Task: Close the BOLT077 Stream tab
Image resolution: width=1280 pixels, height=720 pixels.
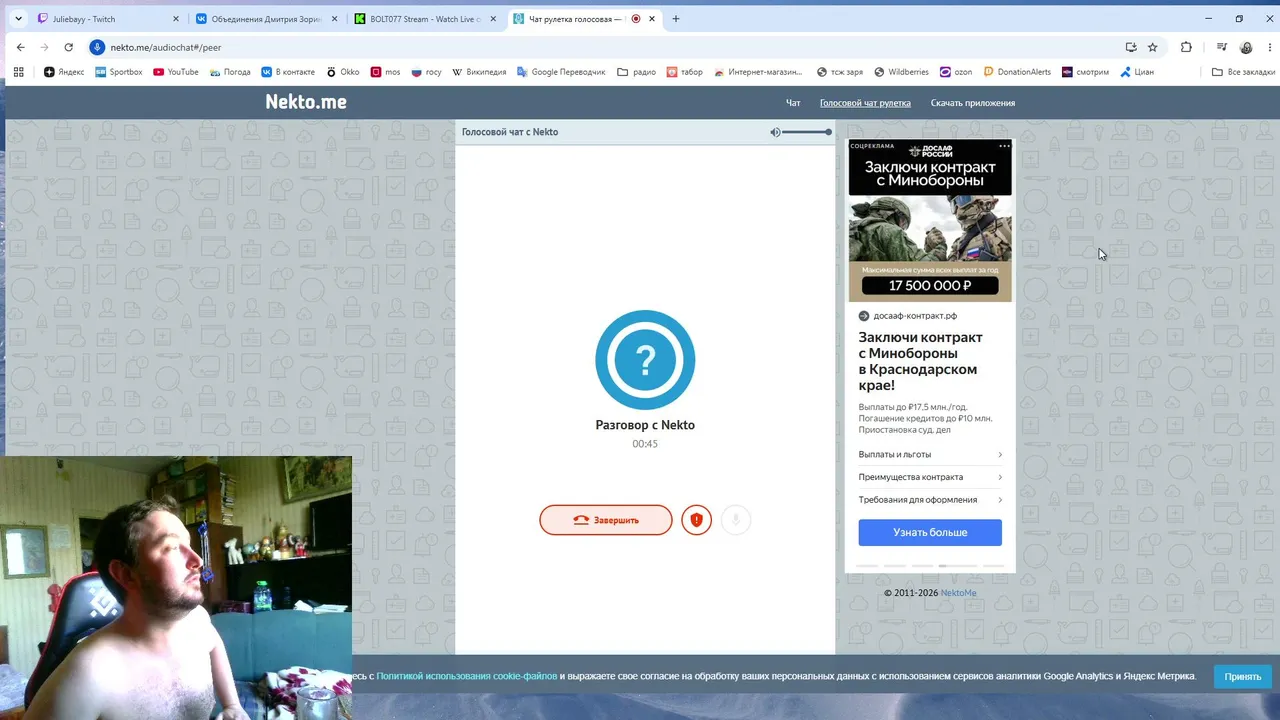Action: 493,19
